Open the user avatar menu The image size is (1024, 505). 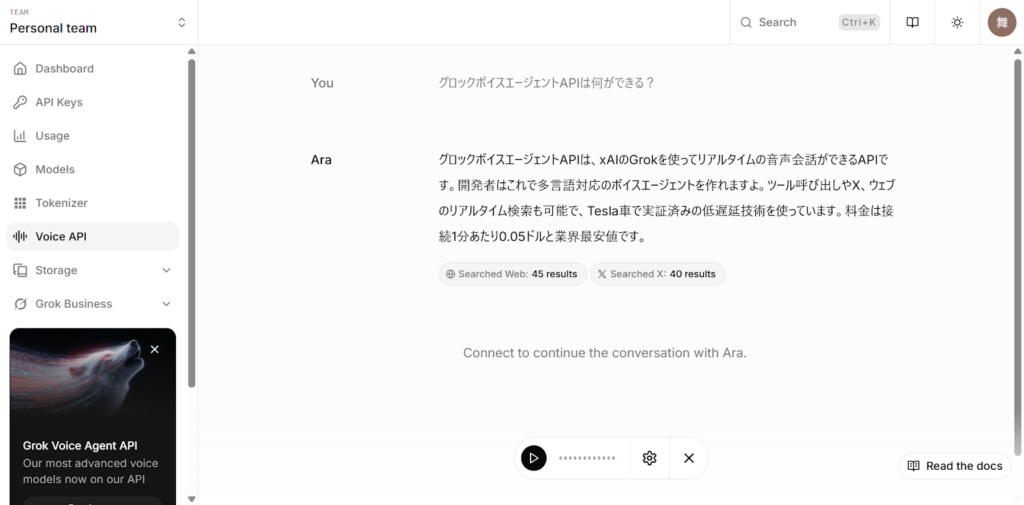pyautogui.click(x=1002, y=22)
